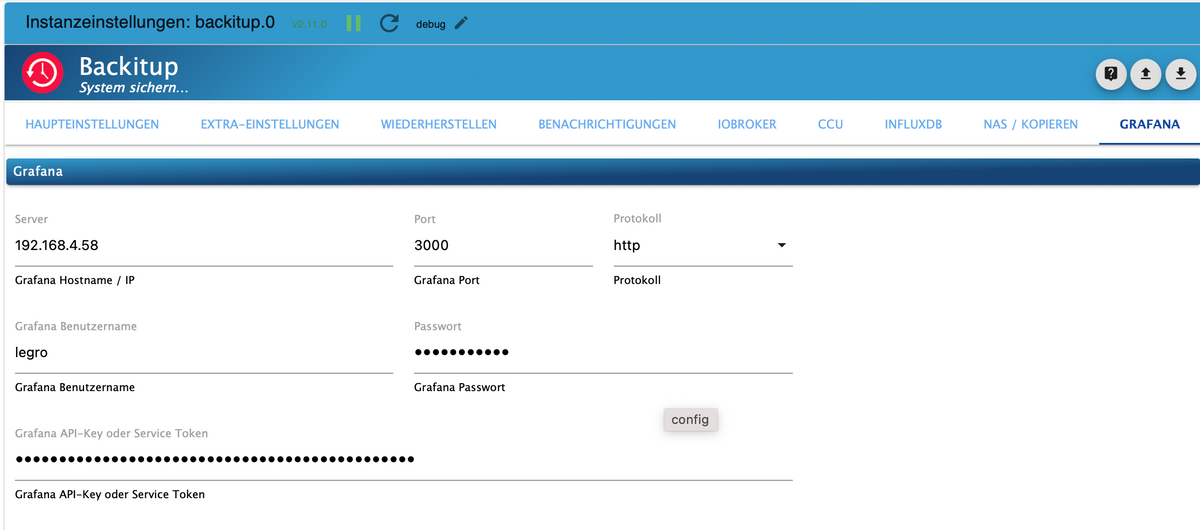Screen dimensions: 1200x530
Task: Open the ioBroker tab
Action: pos(747,125)
